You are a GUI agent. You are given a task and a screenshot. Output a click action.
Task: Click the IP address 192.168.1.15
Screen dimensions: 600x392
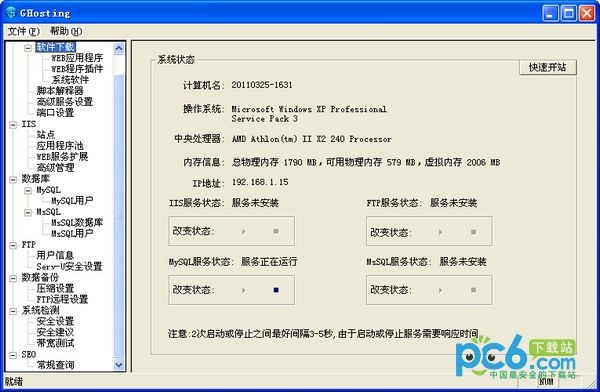click(x=260, y=182)
